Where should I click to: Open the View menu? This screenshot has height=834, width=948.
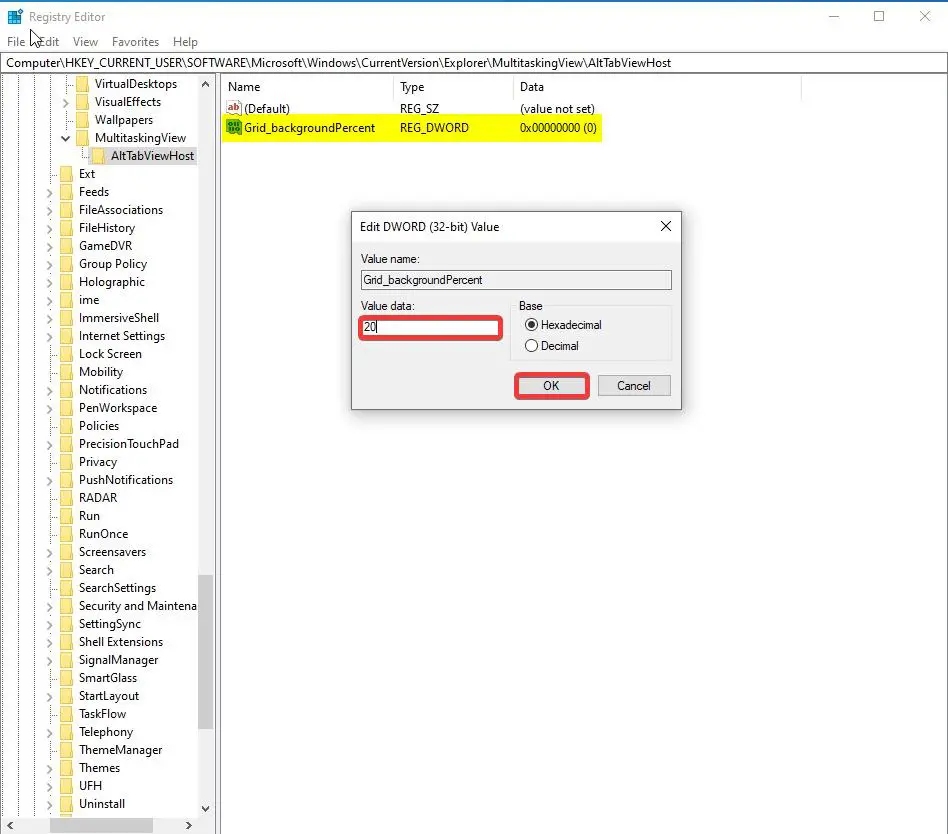click(85, 42)
